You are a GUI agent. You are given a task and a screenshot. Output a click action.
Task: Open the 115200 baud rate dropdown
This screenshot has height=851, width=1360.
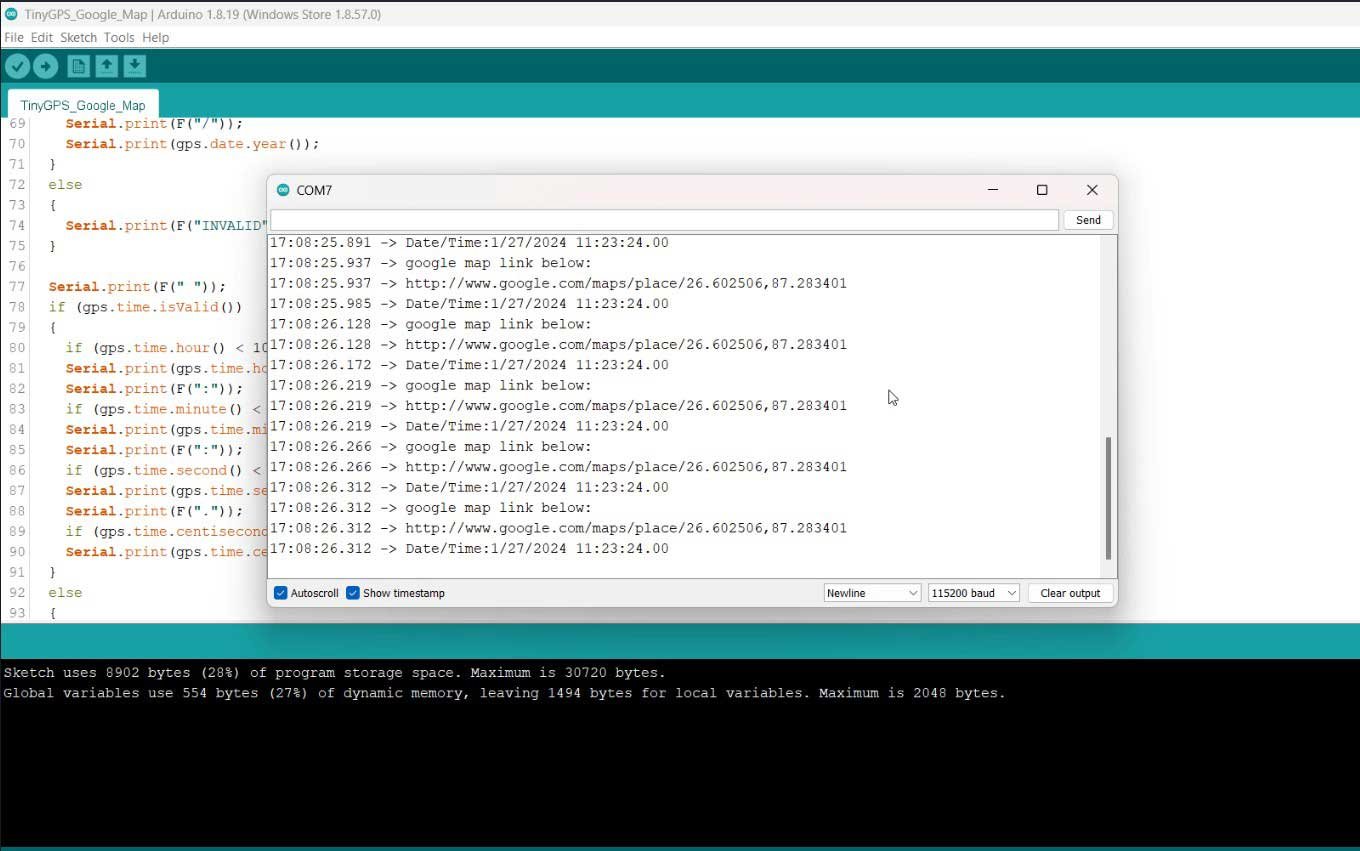(973, 593)
